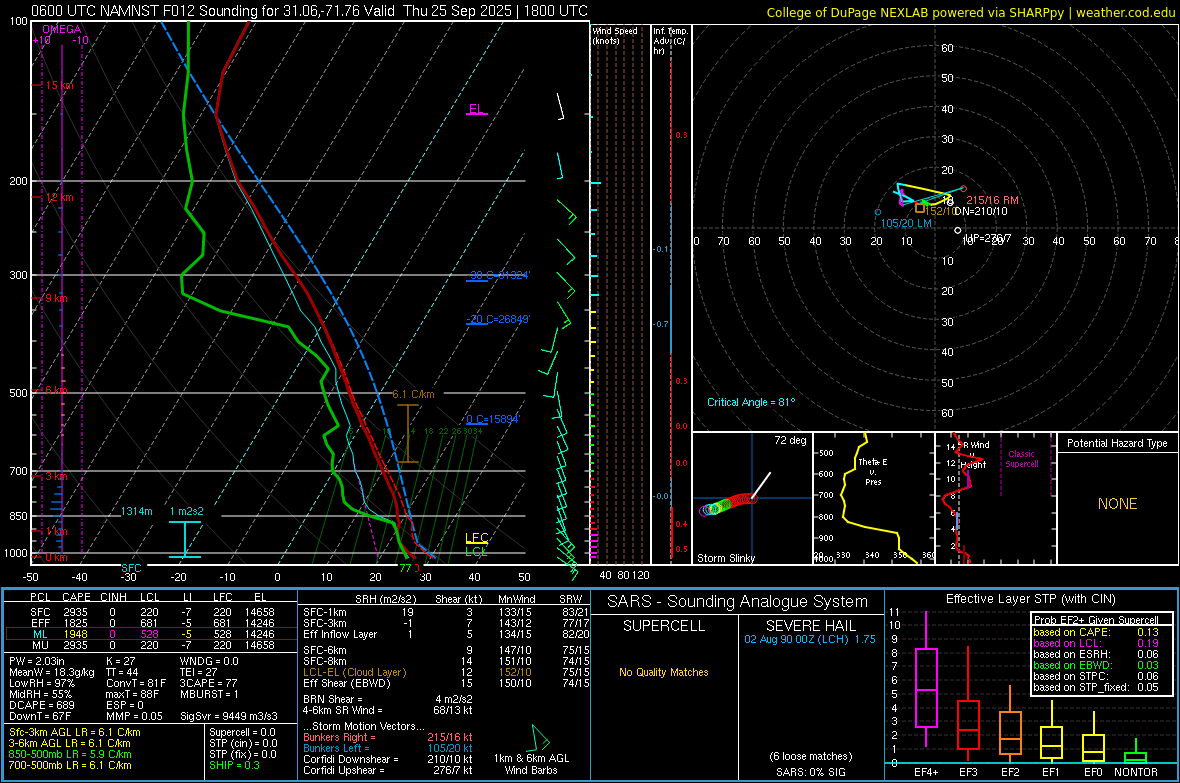This screenshot has height=783, width=1180.
Task: Click the 1 m2s2 inflow label
Action: tap(186, 511)
